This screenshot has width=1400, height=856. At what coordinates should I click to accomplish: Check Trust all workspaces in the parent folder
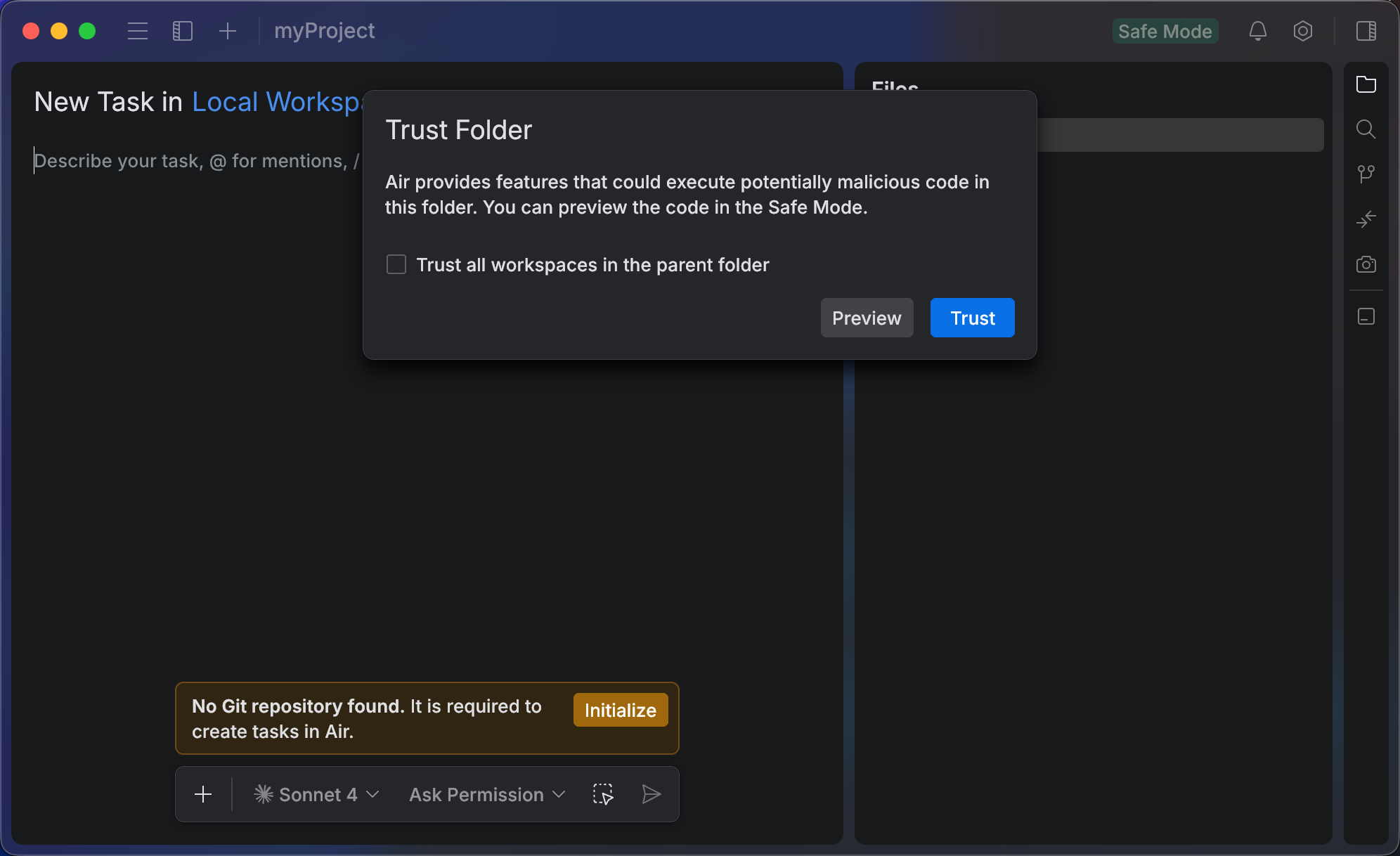[x=396, y=264]
